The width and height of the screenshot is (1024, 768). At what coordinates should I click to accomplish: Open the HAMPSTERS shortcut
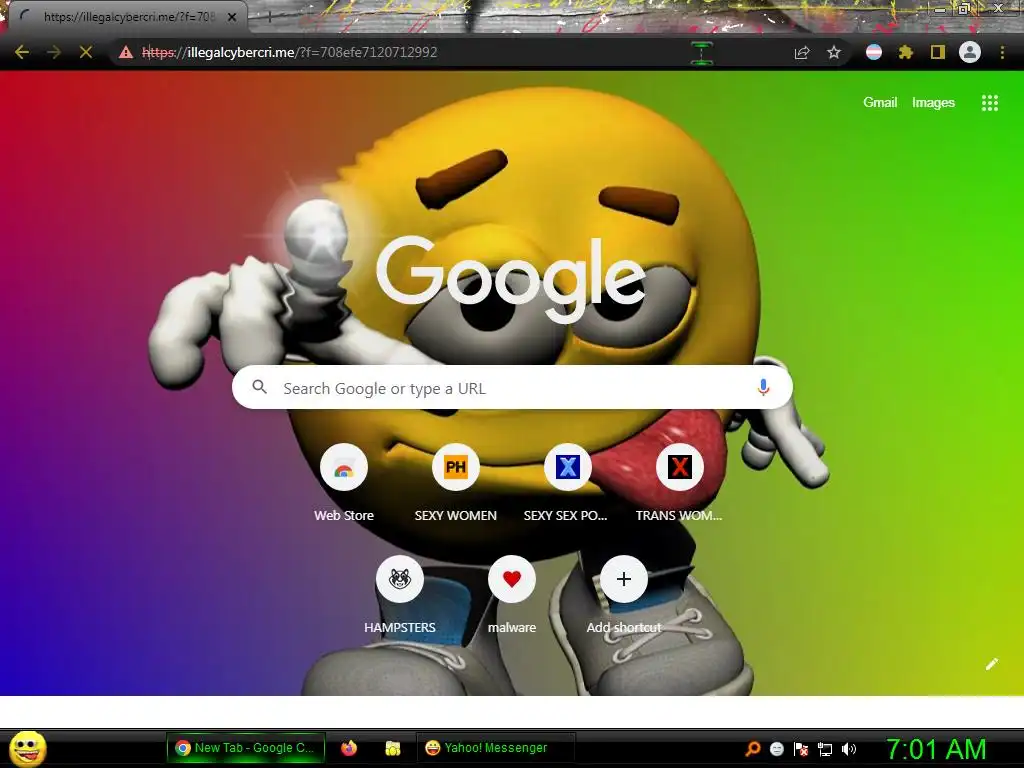coord(400,594)
